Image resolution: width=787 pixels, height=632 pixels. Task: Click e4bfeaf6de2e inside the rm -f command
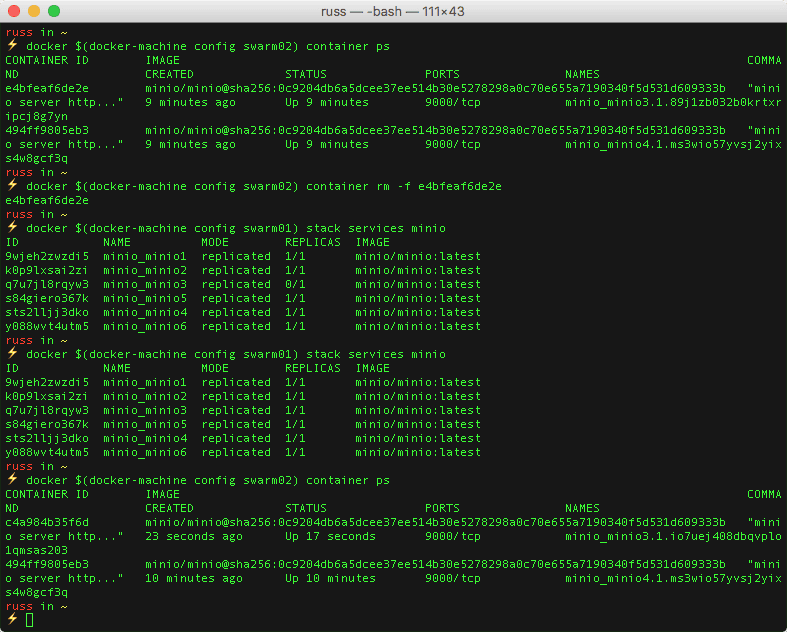(460, 186)
